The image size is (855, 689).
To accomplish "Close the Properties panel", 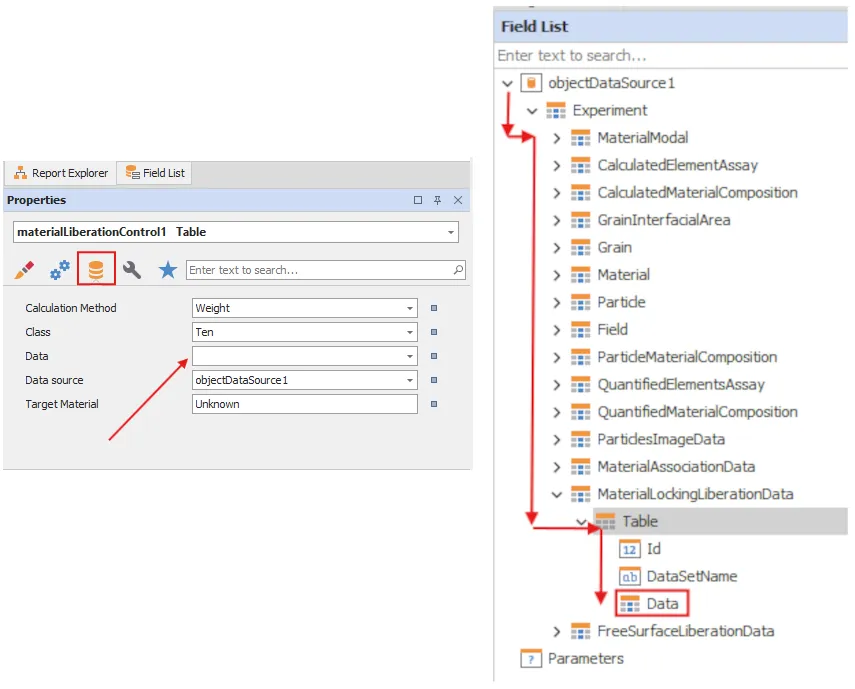I will point(458,200).
